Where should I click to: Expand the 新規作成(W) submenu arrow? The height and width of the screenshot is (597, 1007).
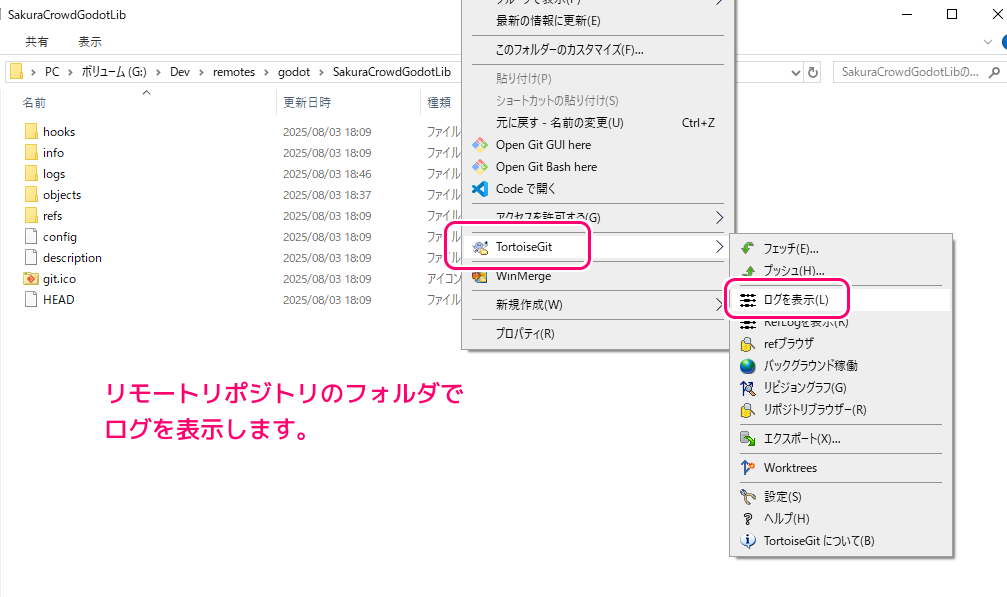(x=718, y=304)
